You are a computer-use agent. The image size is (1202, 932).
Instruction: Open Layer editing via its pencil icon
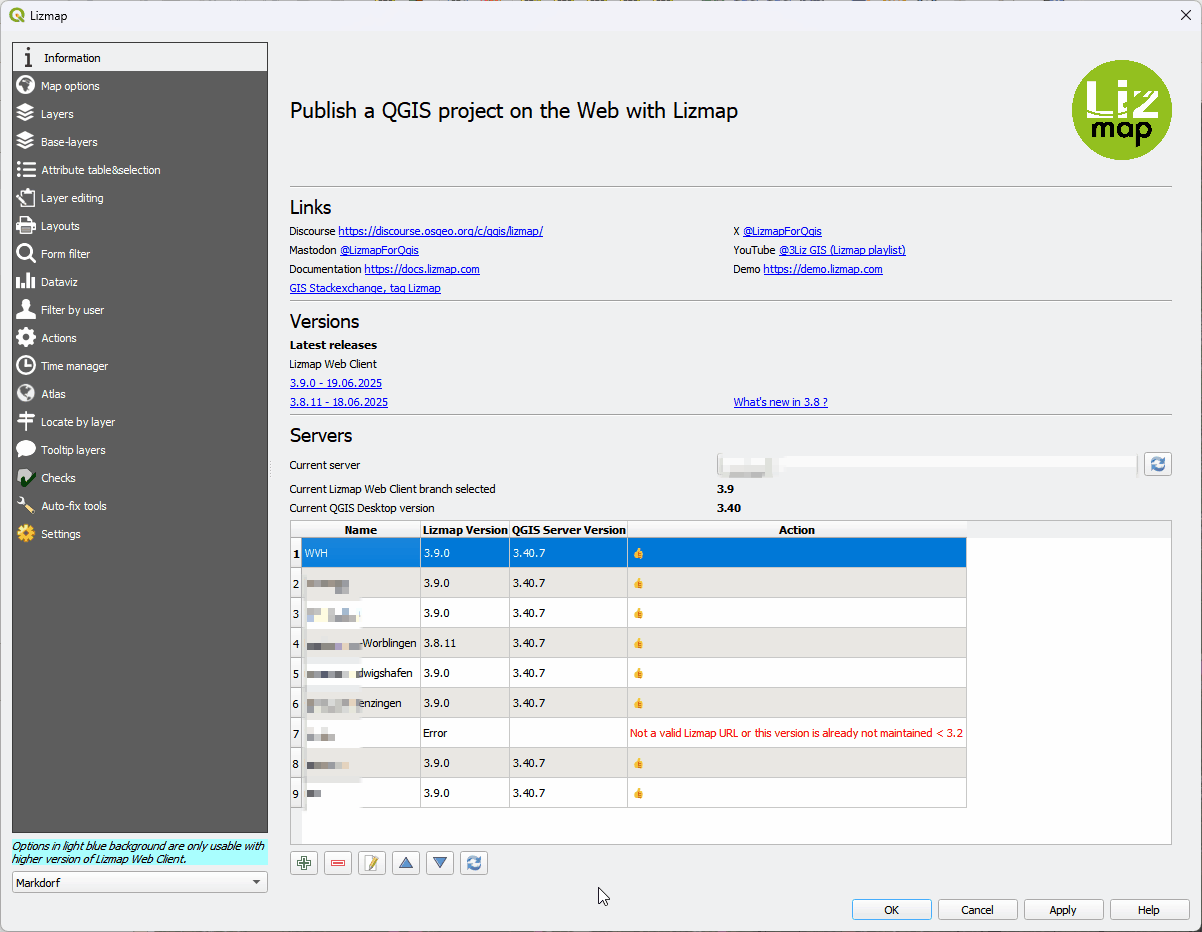26,198
